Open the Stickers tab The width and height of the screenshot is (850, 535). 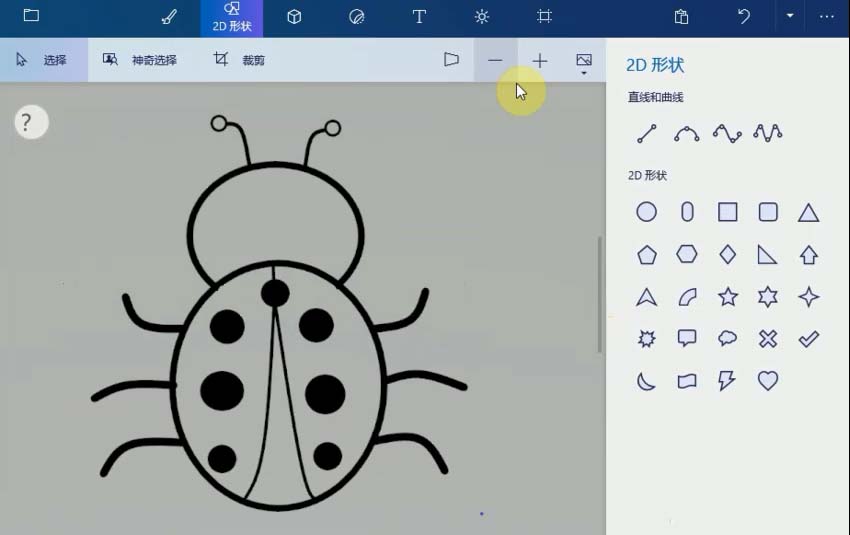tap(356, 17)
